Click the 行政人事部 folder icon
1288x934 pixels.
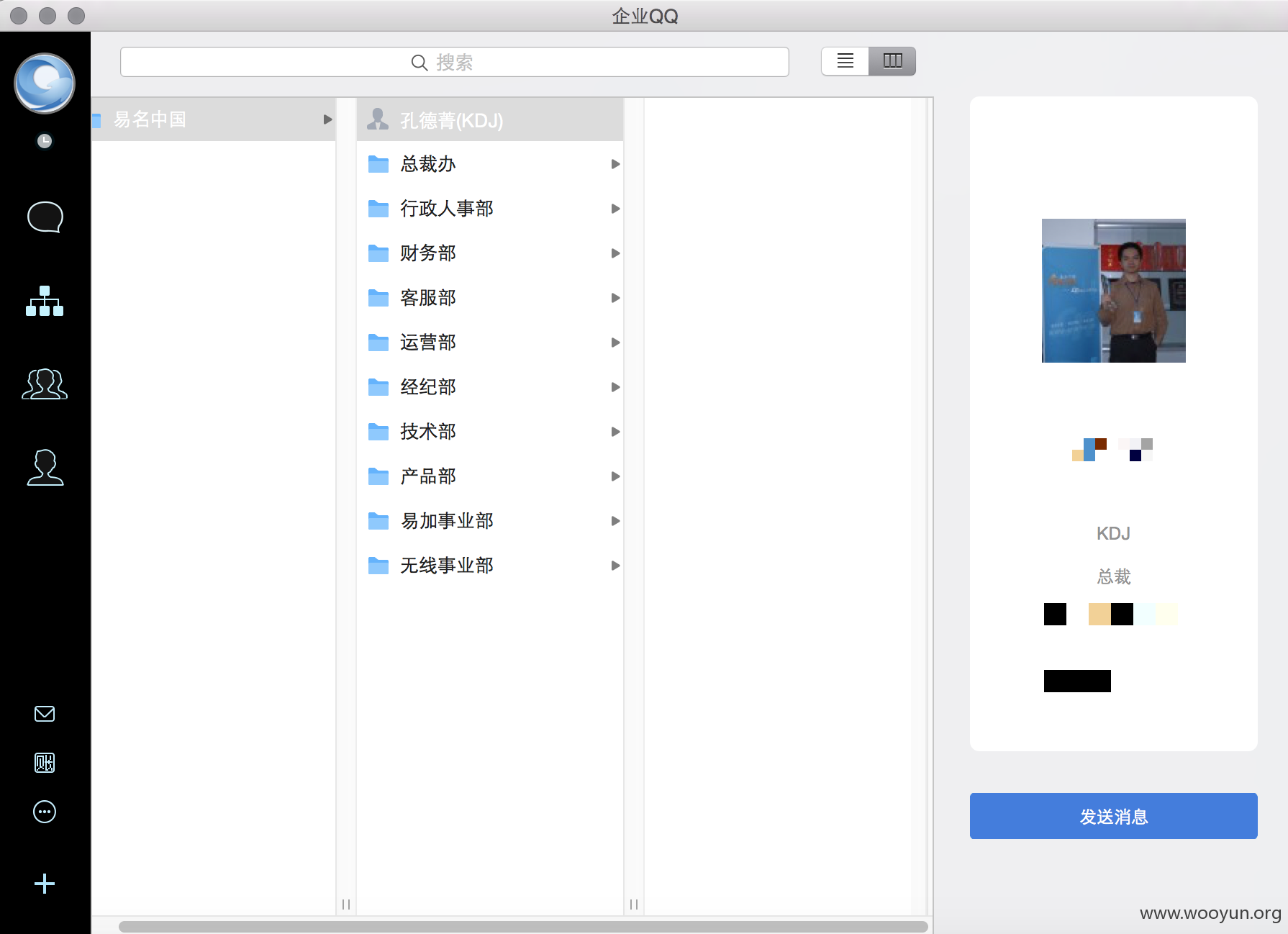(x=378, y=209)
